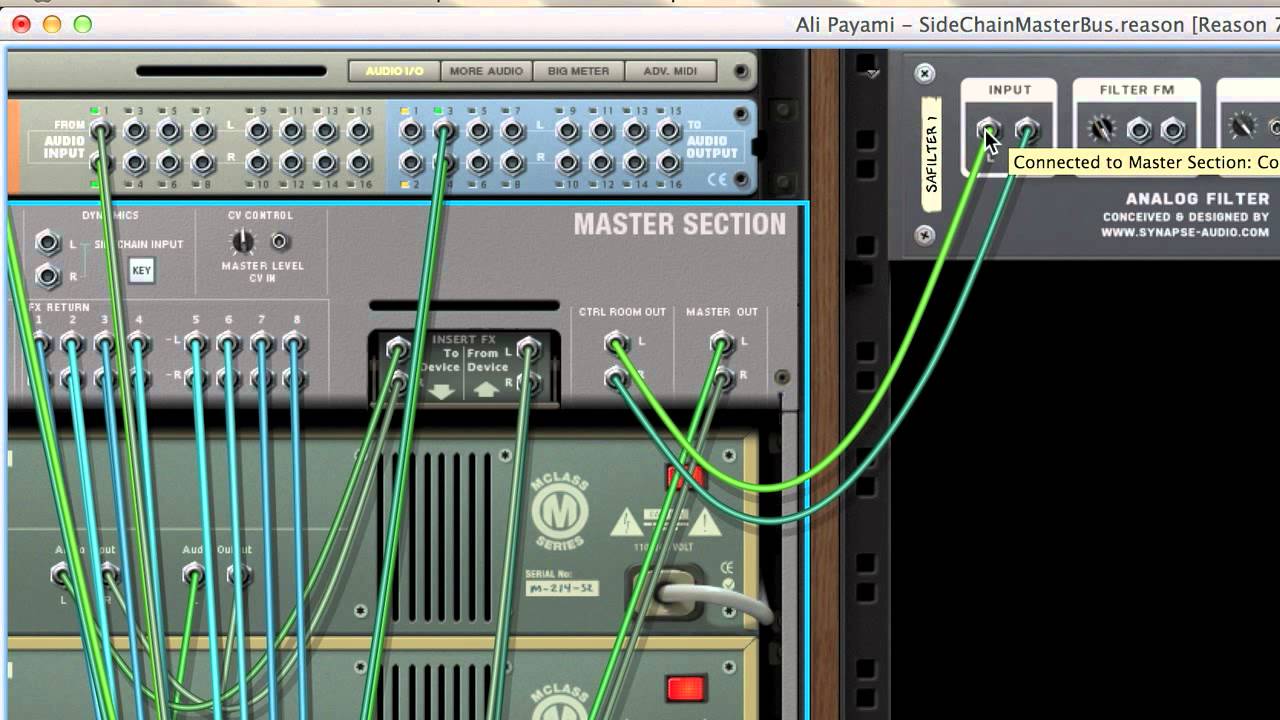Screen dimensions: 1280x720
Task: Click the SideChainMasterBus.reason window title
Action: (1051, 24)
